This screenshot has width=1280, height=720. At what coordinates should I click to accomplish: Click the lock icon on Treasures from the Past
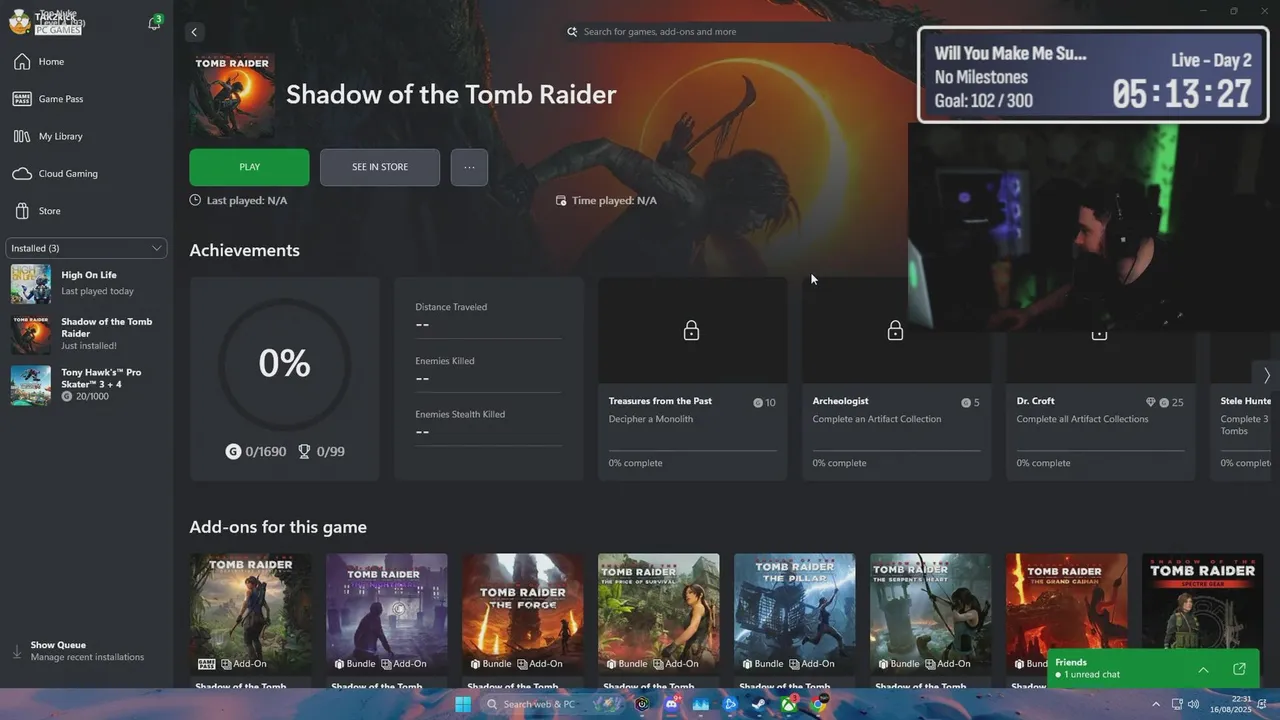click(691, 330)
